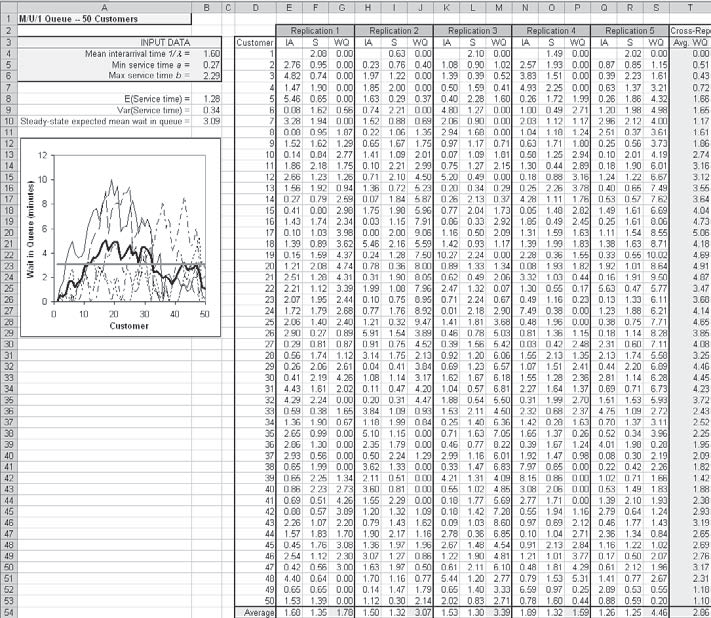Click the Cross-Rep header cell

click(690, 31)
